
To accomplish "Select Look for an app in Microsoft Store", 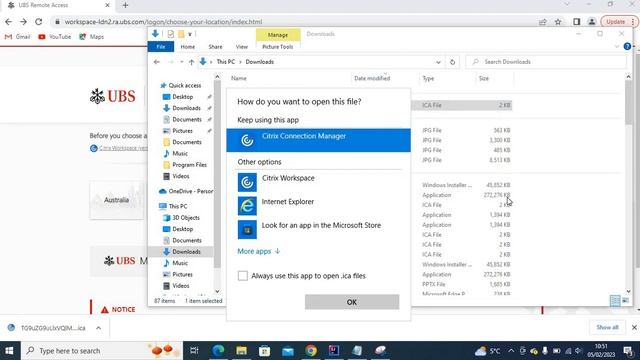I will pyautogui.click(x=318, y=229).
